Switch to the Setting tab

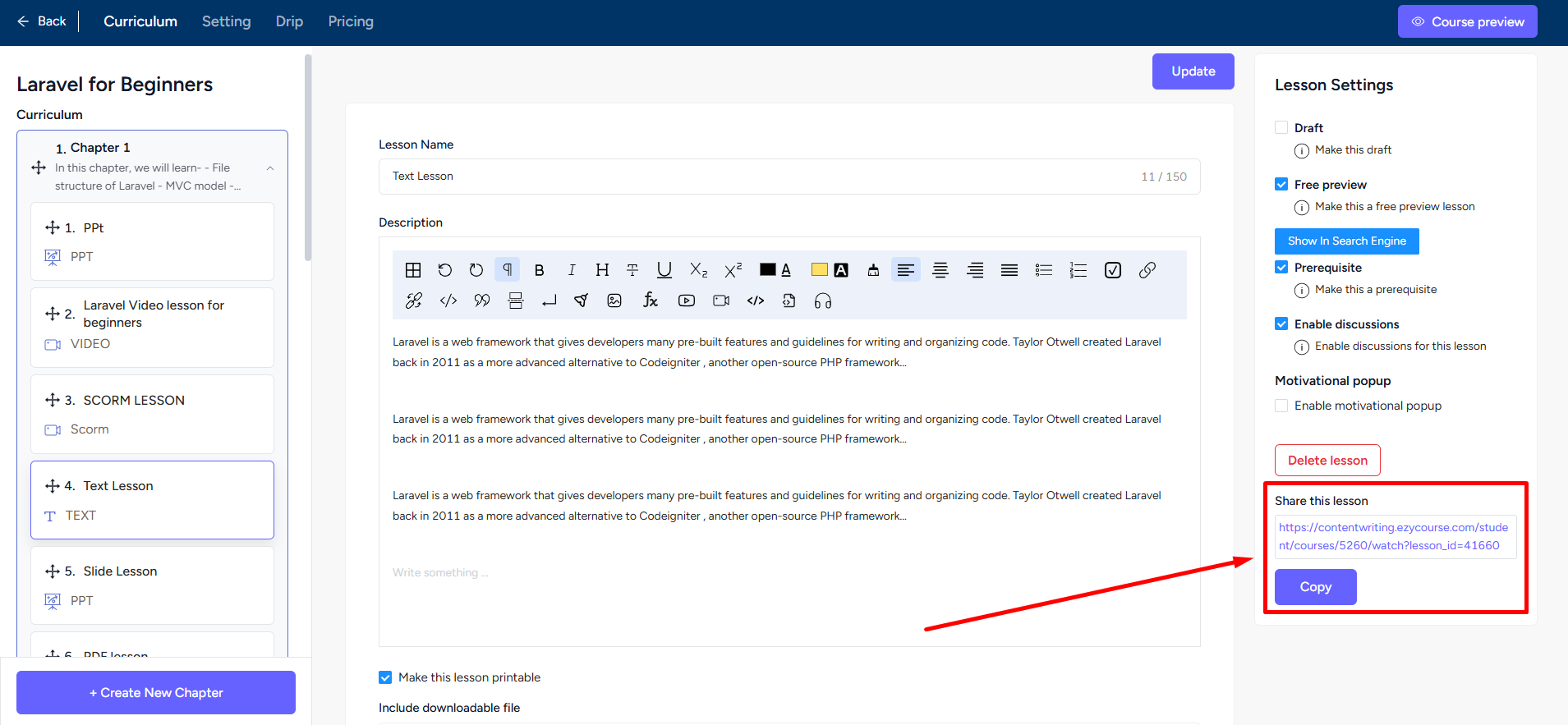(227, 21)
